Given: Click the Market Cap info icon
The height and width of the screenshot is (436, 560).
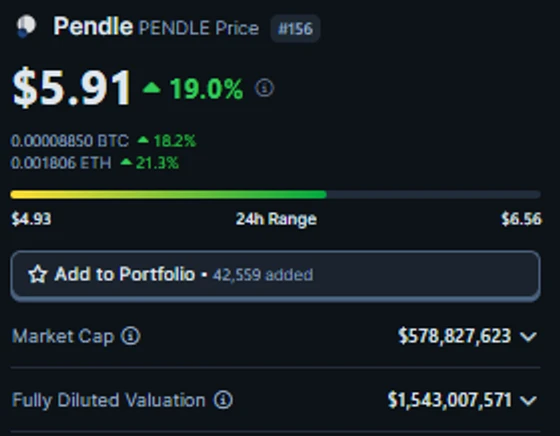Looking at the screenshot, I should pyautogui.click(x=130, y=336).
